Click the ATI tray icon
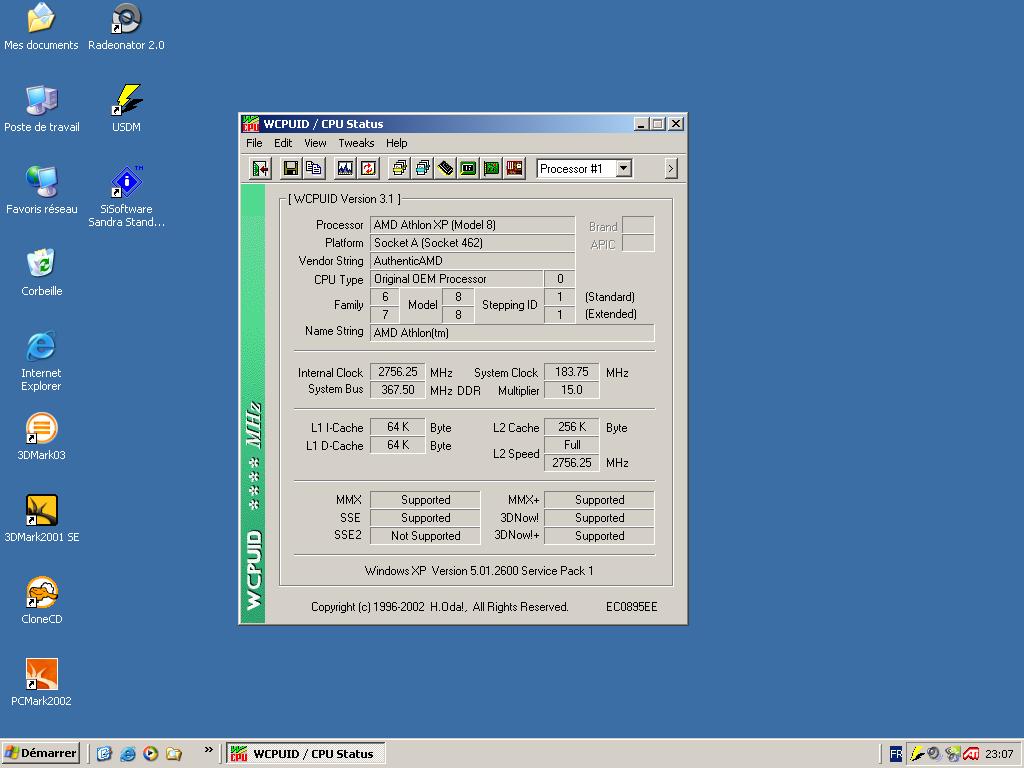This screenshot has height=768, width=1024. 972,754
